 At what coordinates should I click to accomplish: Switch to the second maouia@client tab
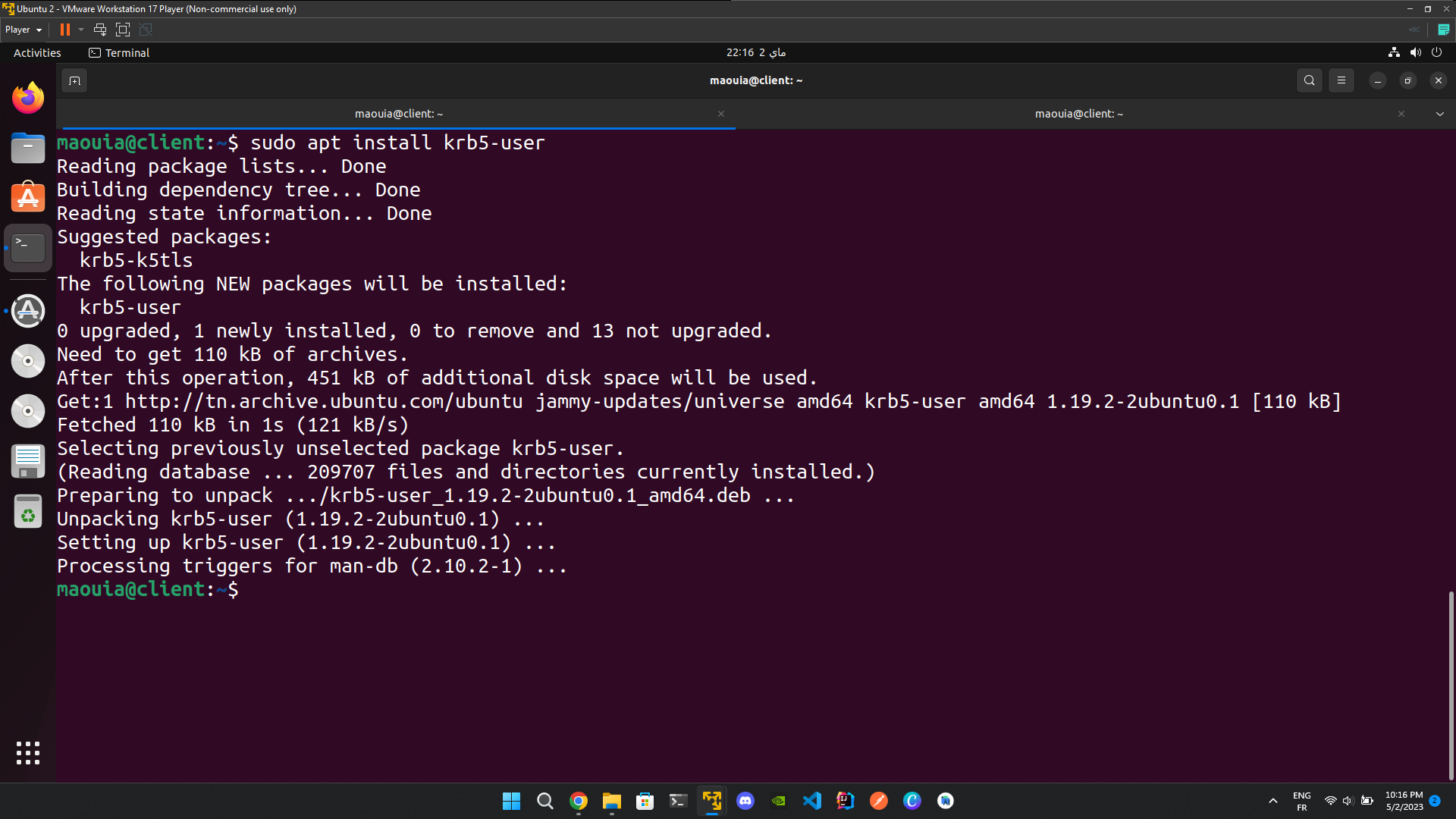(1079, 114)
